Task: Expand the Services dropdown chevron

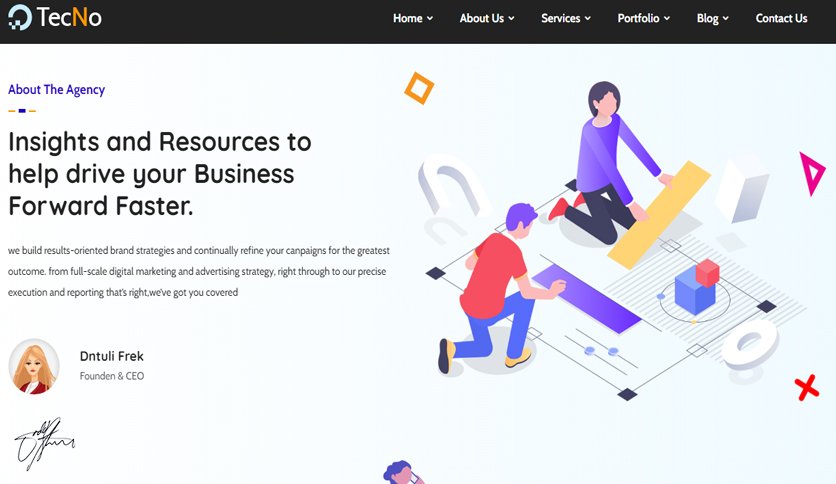Action: 588,19
